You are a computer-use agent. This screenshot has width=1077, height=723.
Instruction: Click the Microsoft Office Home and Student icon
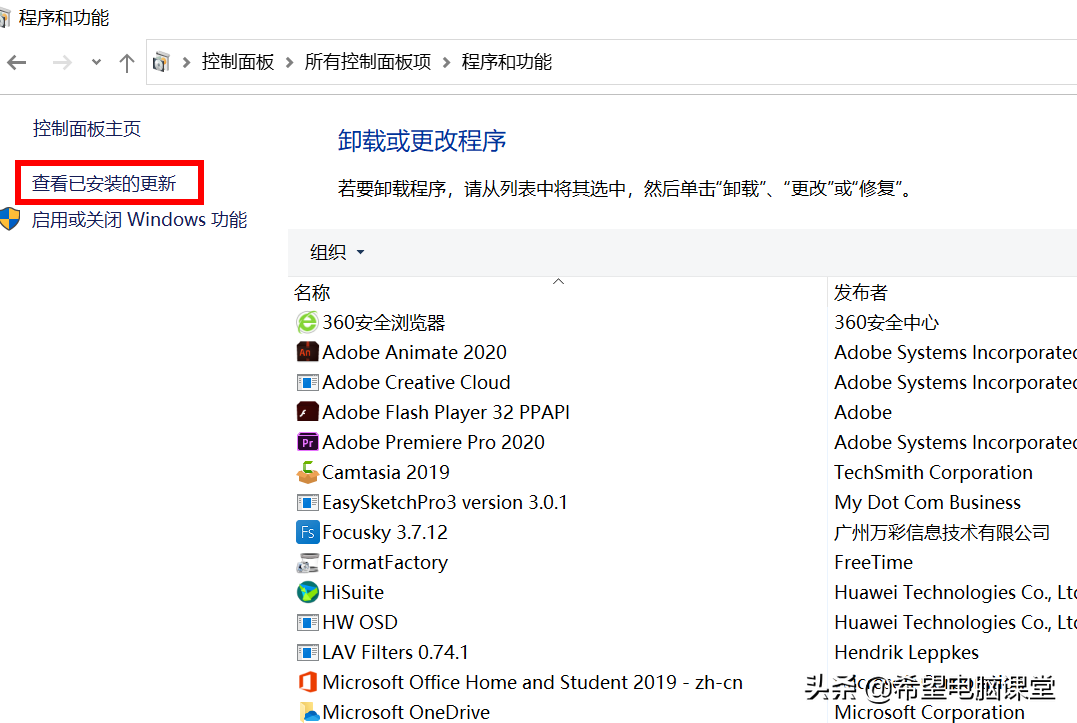point(307,682)
